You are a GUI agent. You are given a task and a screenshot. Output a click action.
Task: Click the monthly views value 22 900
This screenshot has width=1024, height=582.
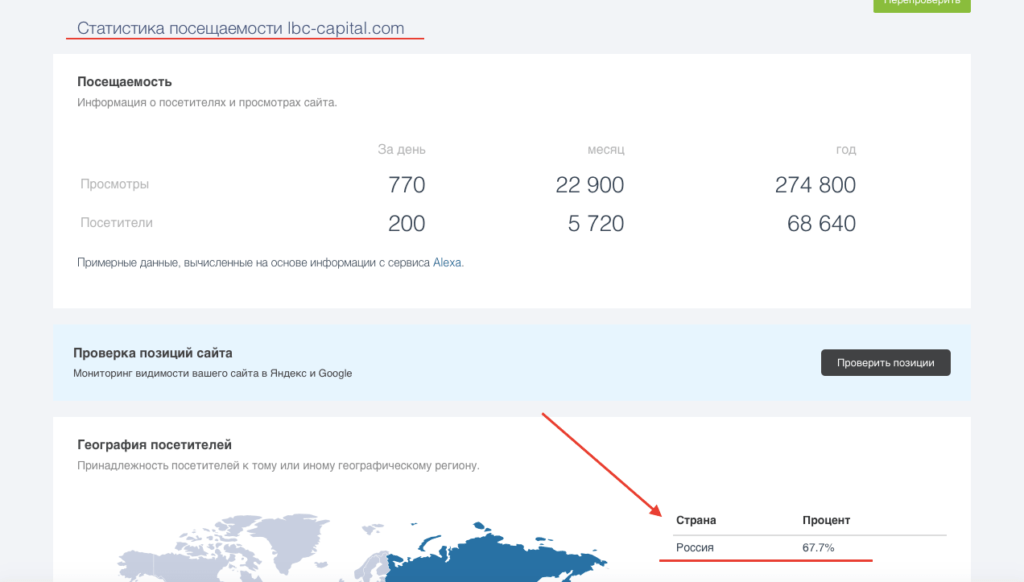pyautogui.click(x=589, y=185)
